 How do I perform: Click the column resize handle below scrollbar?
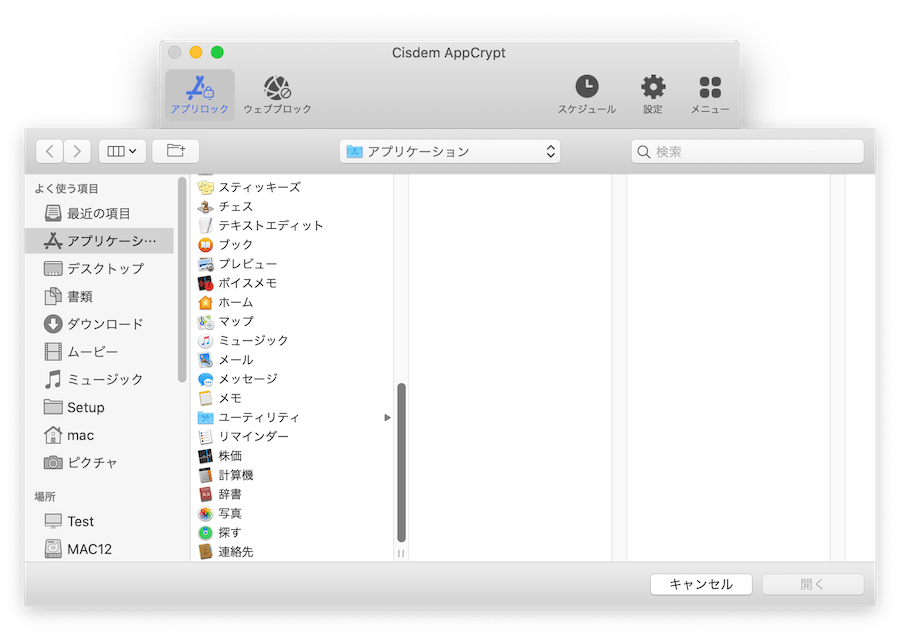pyautogui.click(x=401, y=553)
